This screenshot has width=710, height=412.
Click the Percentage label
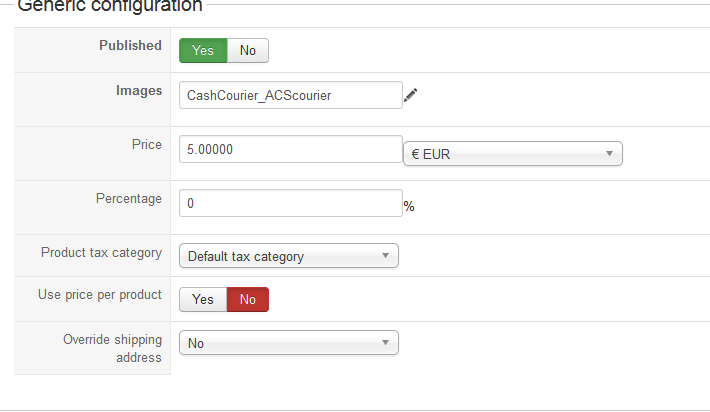(x=129, y=198)
